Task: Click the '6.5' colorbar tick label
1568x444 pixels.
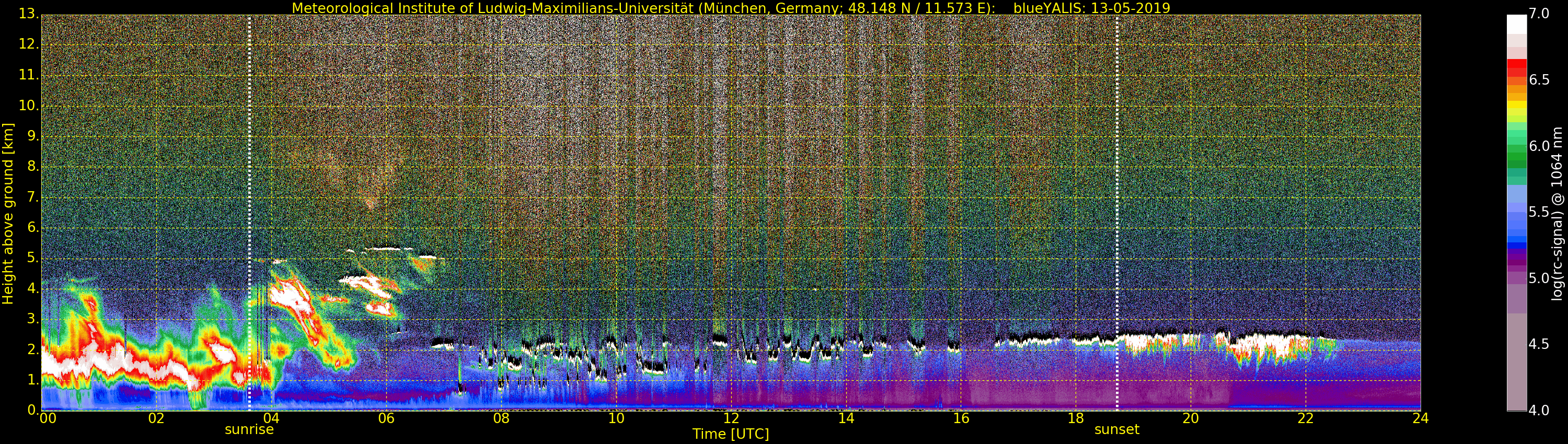Action: (1539, 80)
